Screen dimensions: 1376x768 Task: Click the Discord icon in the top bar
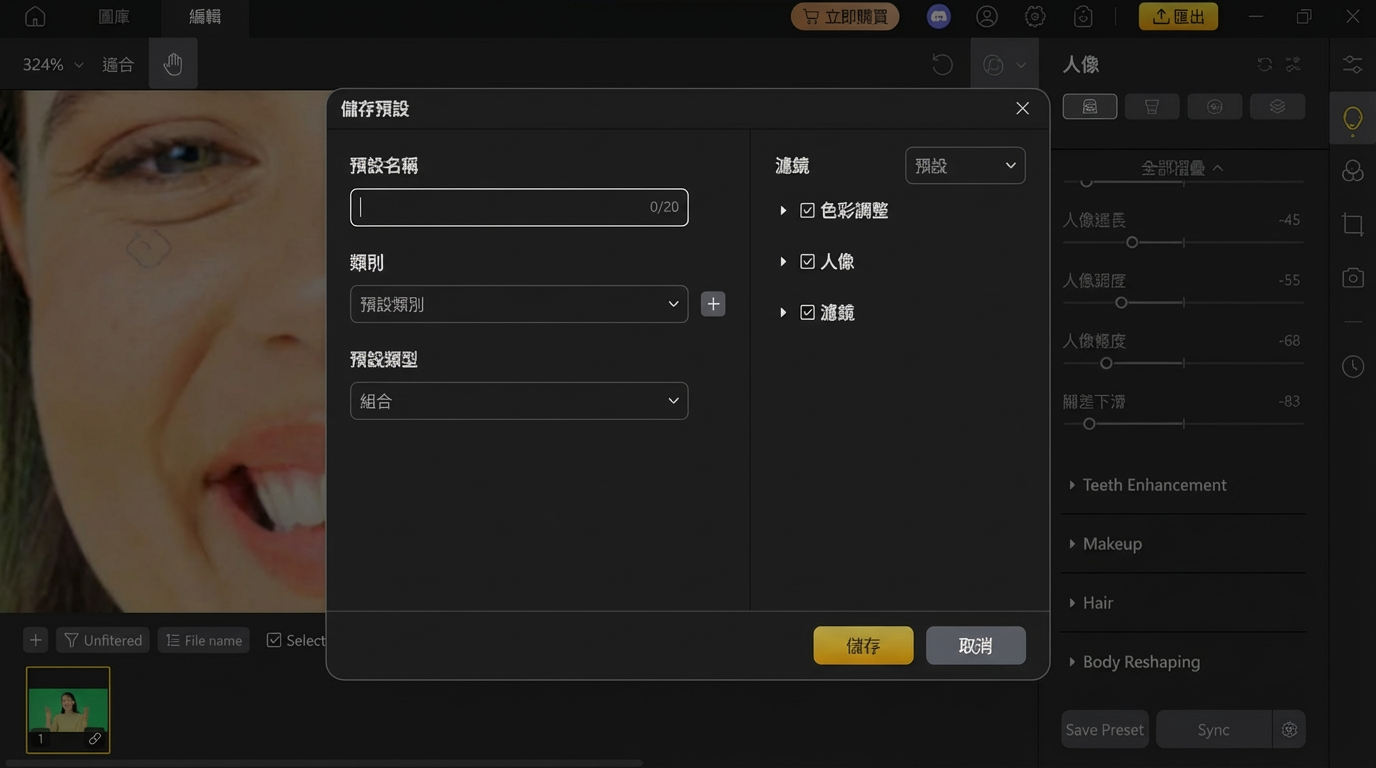coord(938,17)
